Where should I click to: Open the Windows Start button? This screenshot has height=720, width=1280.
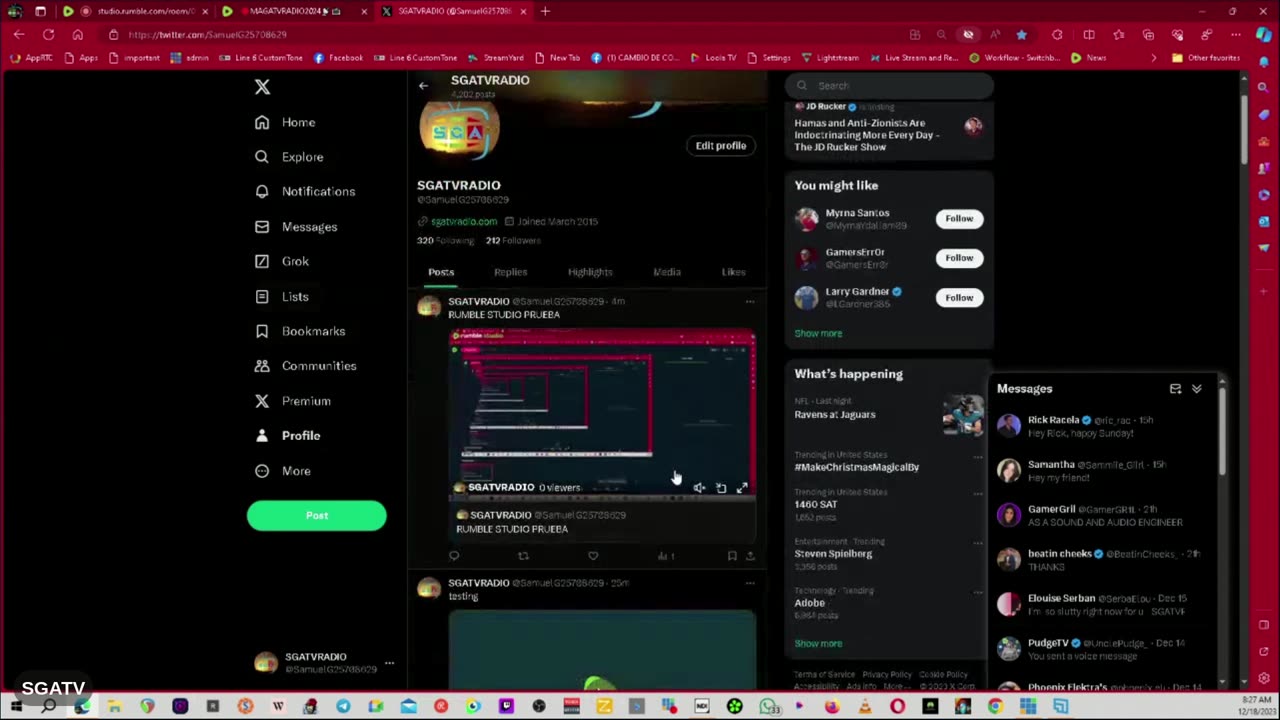[x=16, y=707]
